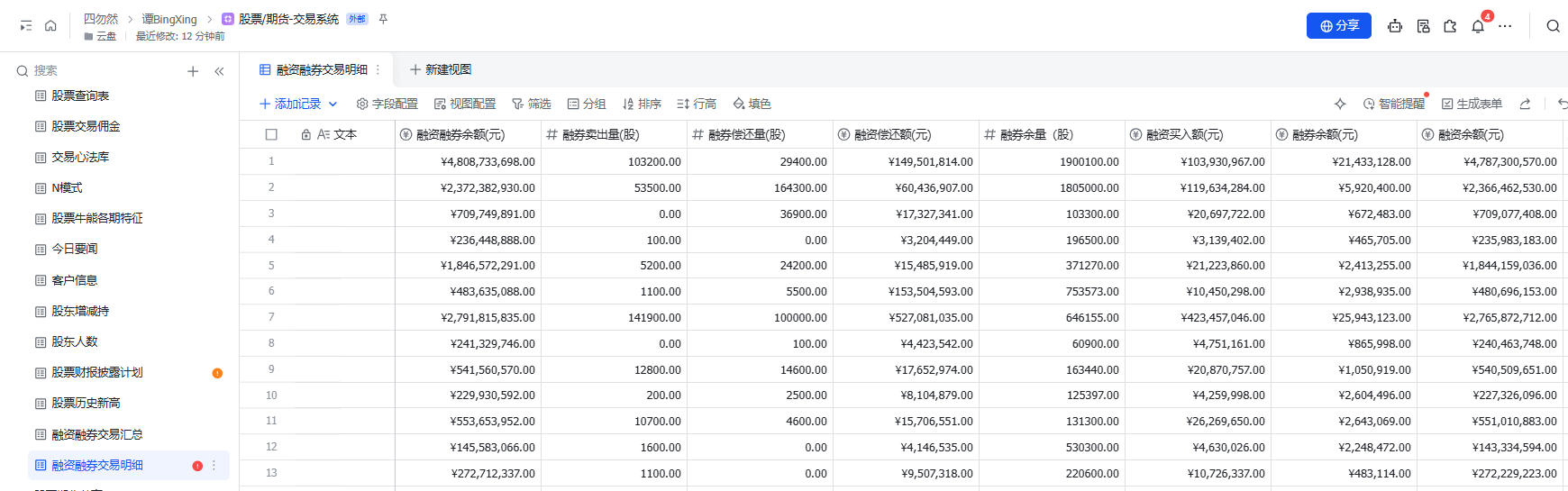Open 排序 sorting

642,104
